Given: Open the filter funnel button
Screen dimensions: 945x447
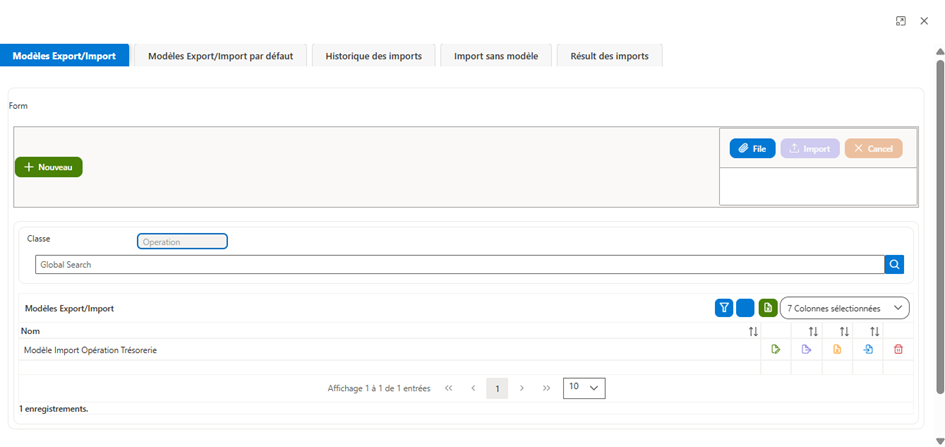Looking at the screenshot, I should pos(724,308).
